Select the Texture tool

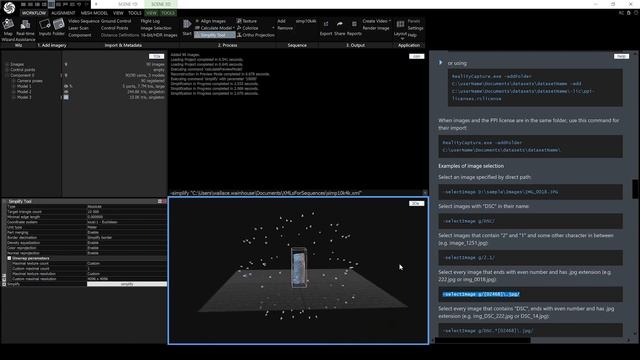coord(247,21)
